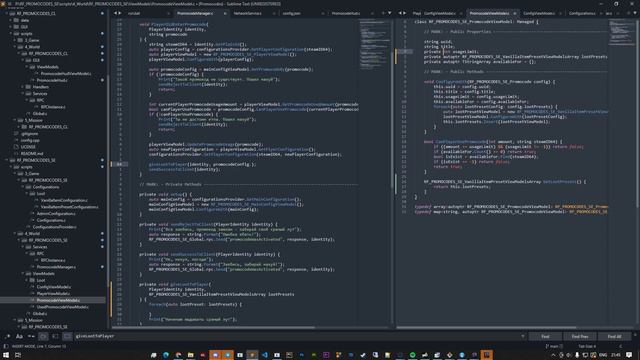
Task: Click the sidebar switch-panel icon in status bar
Action: (6, 346)
